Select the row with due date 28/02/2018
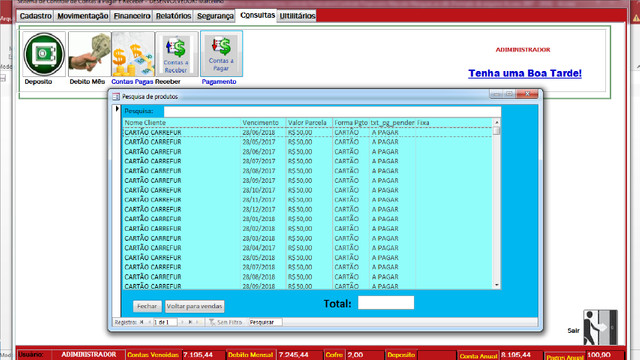 tap(308, 229)
